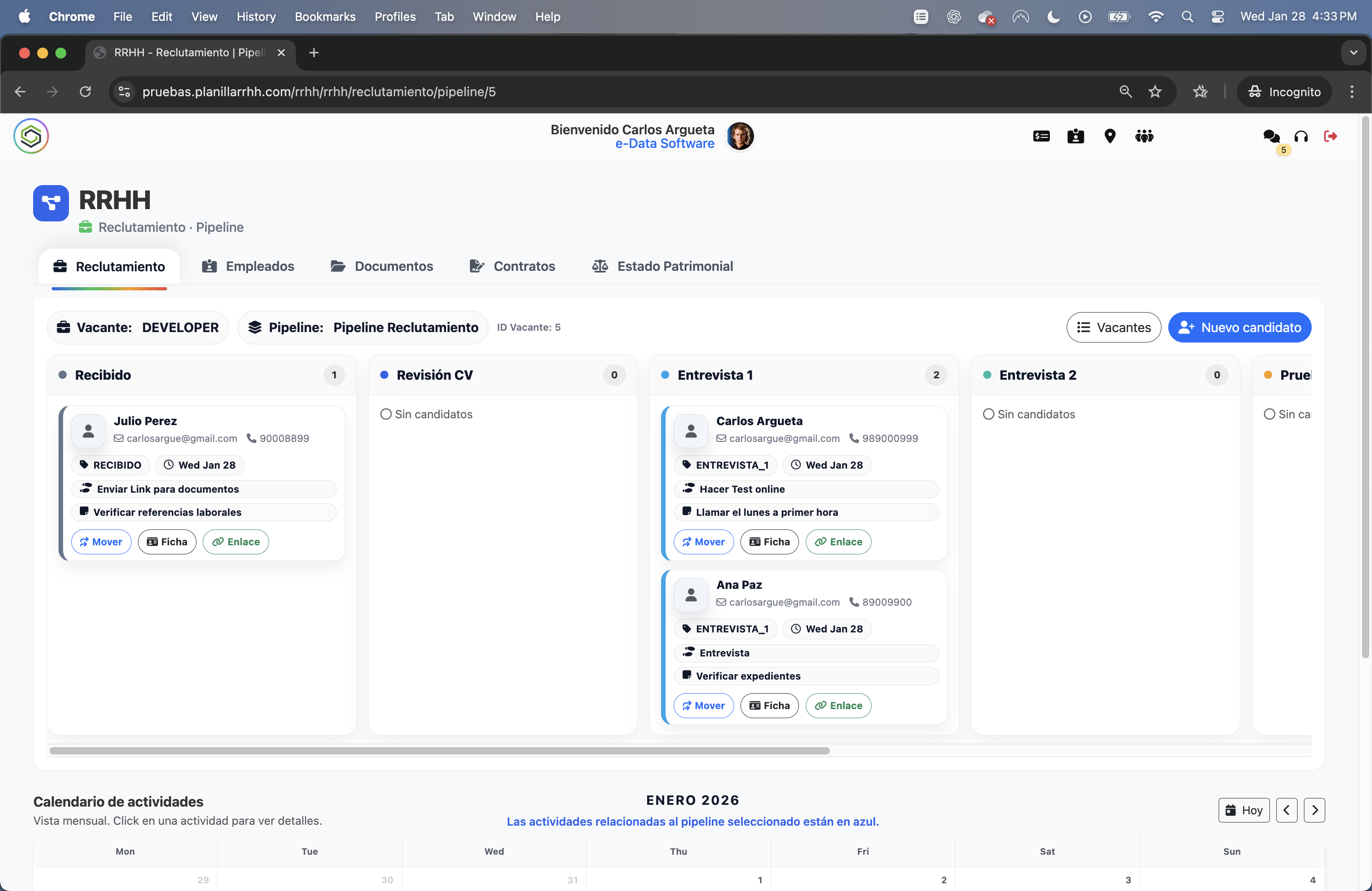Screen dimensions: 1372x891
Task: Click the red logout icon
Action: 1331,137
